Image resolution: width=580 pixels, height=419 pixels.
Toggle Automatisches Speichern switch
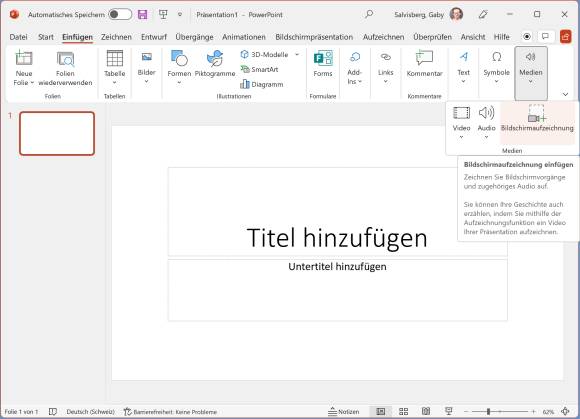pos(120,14)
